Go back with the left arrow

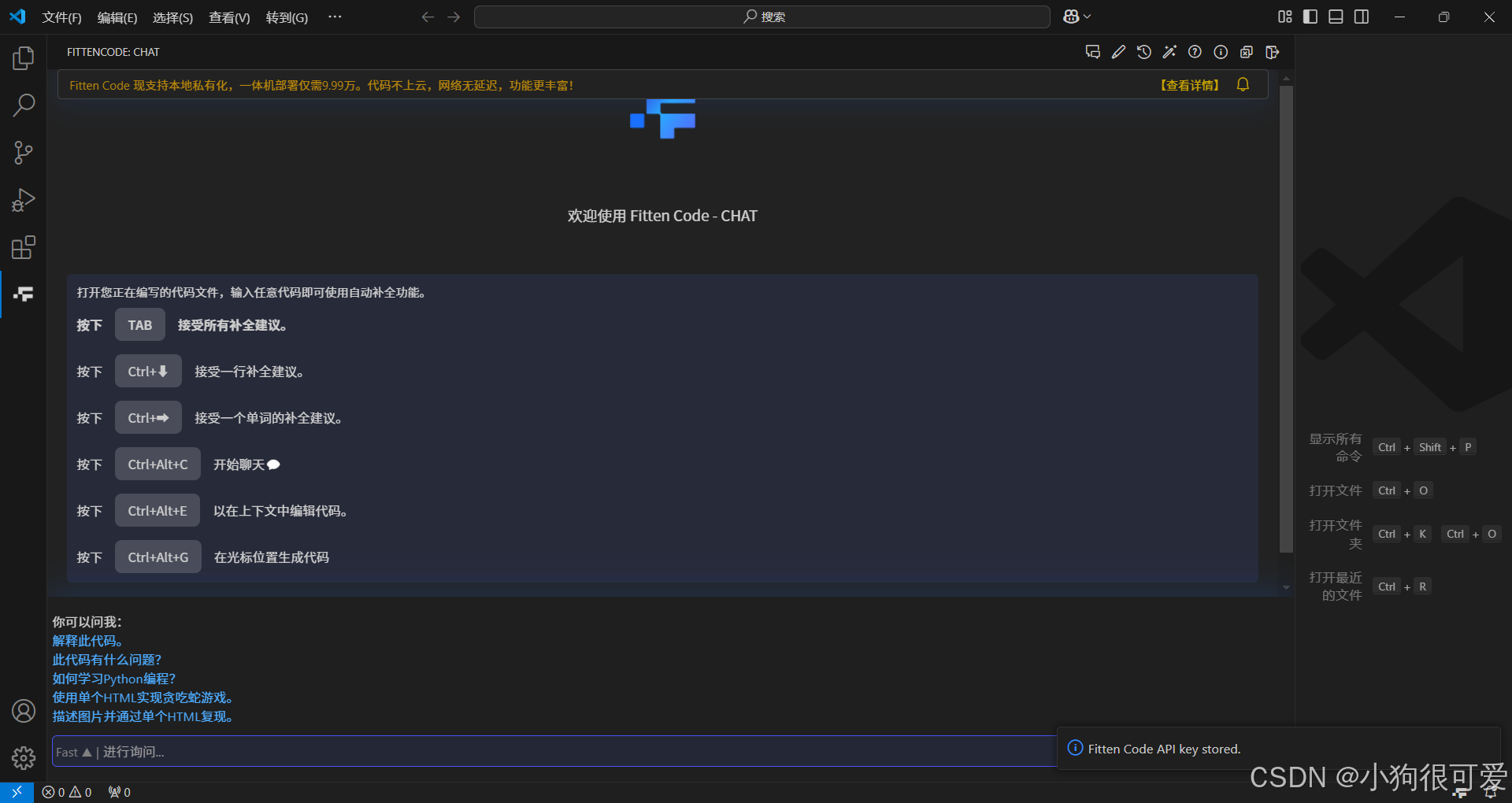(428, 17)
